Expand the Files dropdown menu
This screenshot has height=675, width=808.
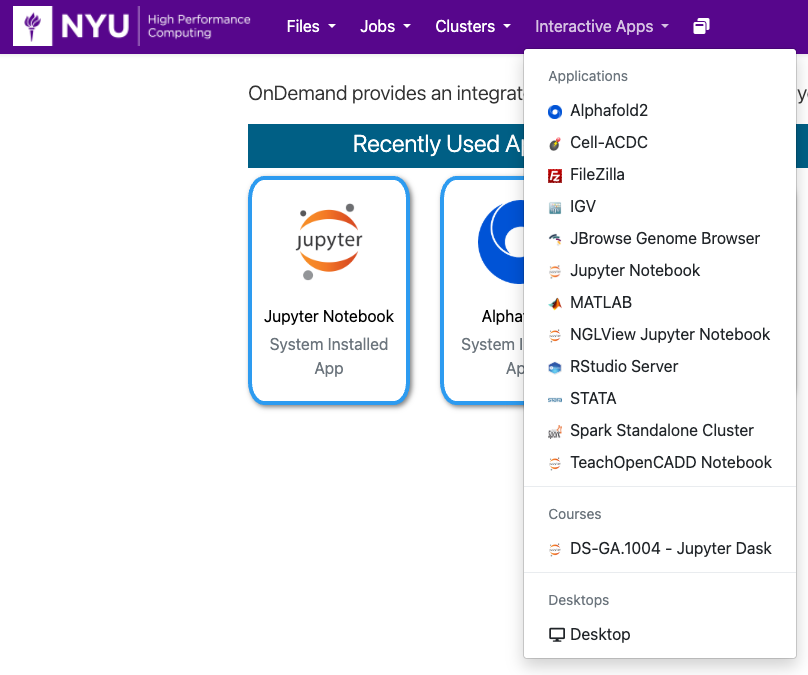click(x=310, y=26)
